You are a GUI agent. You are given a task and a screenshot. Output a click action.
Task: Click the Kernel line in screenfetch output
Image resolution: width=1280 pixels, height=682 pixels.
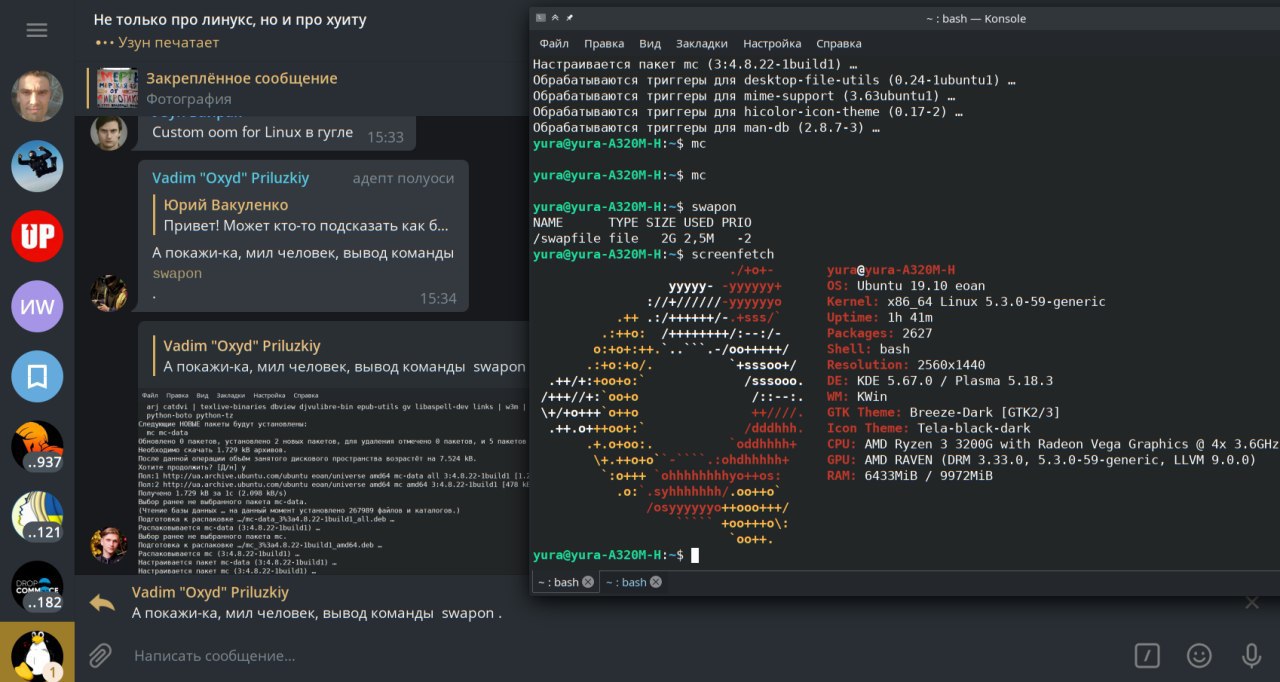coord(966,302)
